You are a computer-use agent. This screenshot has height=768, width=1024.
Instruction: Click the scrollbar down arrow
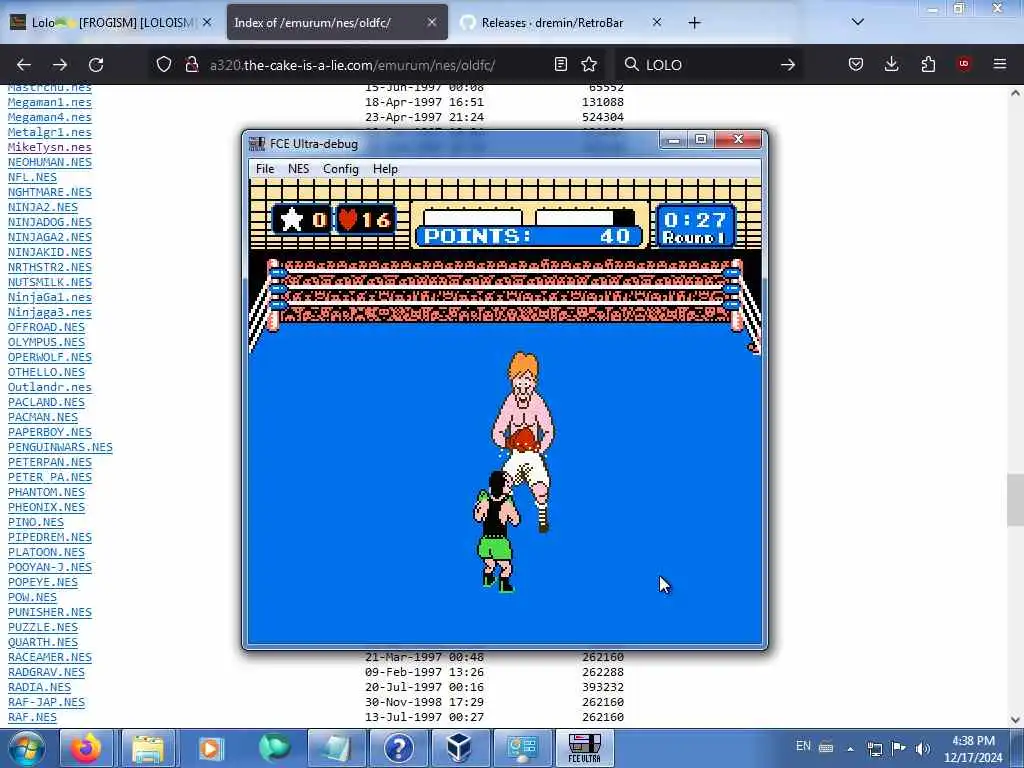point(1015,720)
